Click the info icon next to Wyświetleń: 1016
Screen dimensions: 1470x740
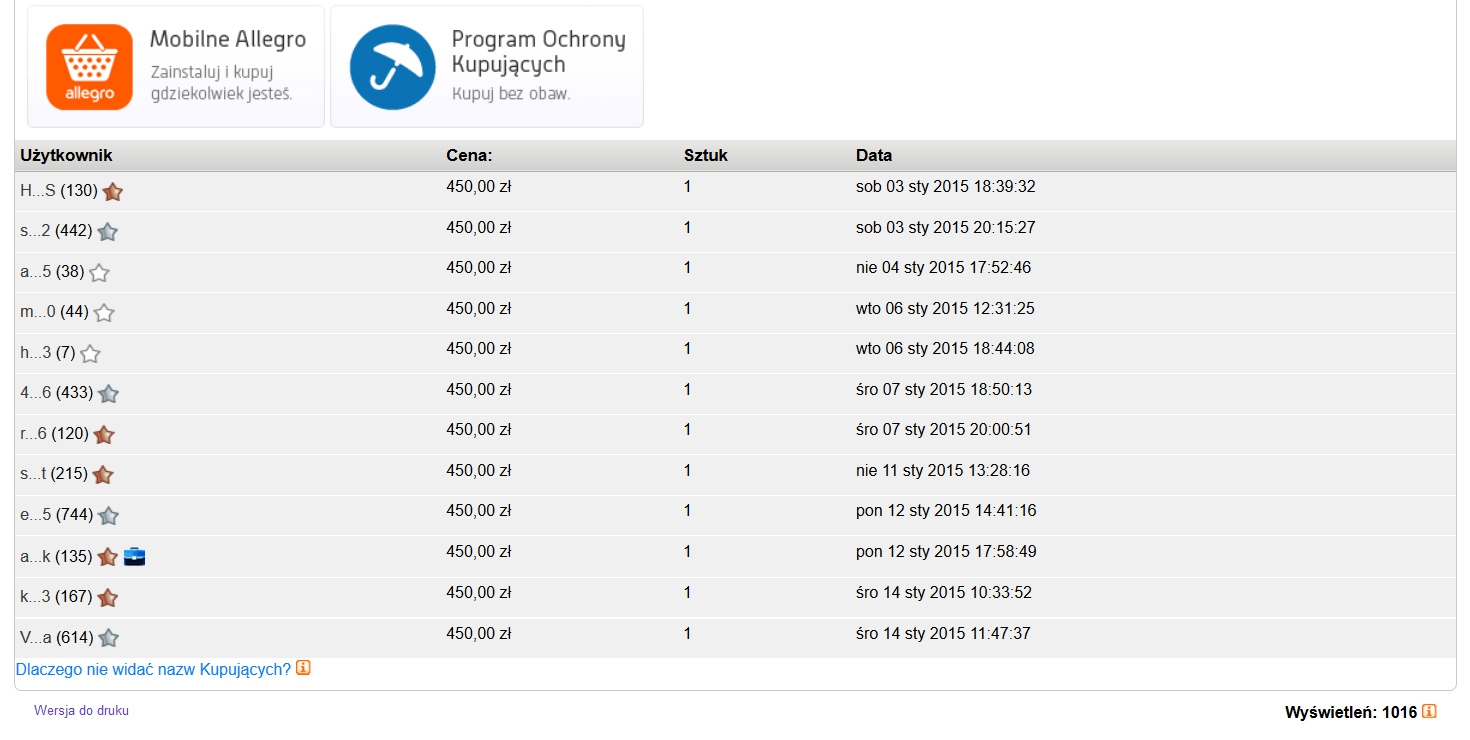tap(1429, 712)
